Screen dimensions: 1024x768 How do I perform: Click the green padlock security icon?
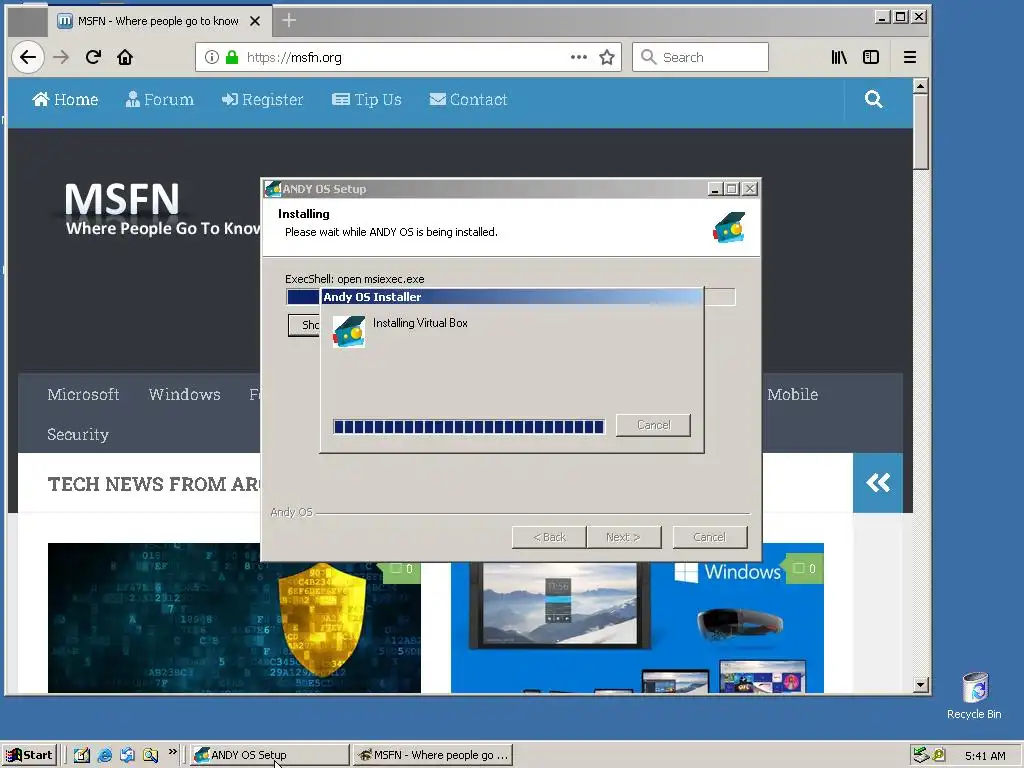coord(232,57)
